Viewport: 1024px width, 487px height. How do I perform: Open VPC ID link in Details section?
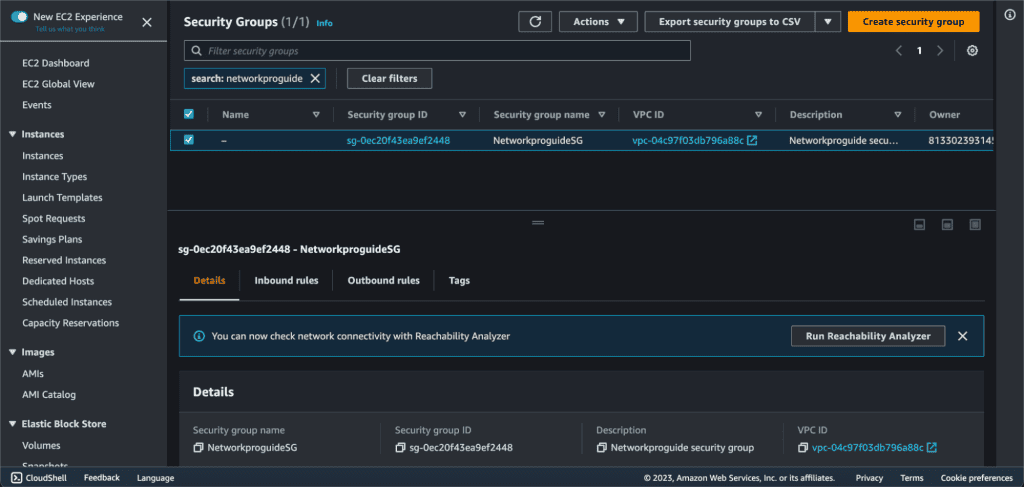[868, 448]
